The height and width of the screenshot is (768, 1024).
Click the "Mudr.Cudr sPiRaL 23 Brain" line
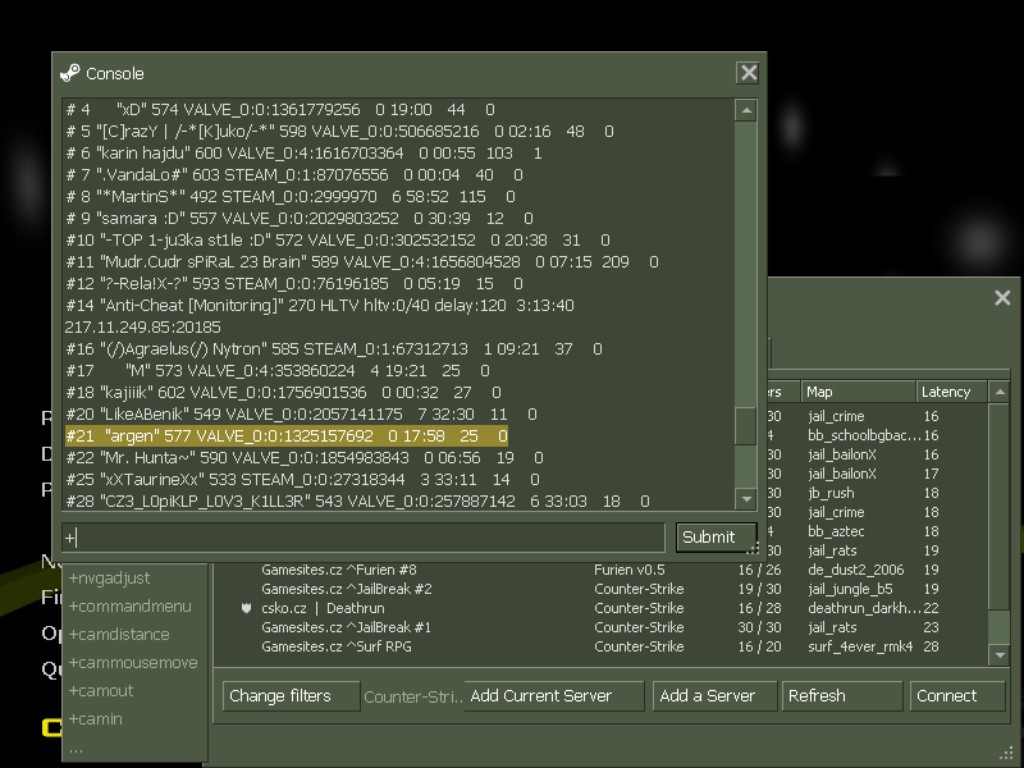pyautogui.click(x=362, y=262)
